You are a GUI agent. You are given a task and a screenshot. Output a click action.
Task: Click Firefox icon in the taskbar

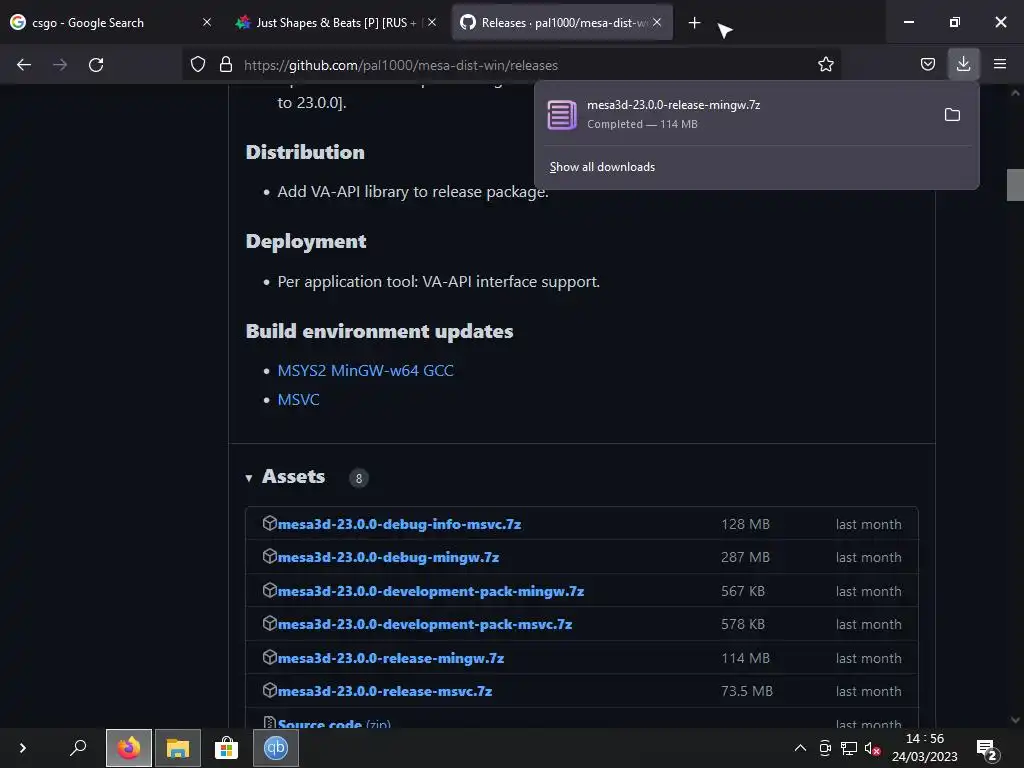pyautogui.click(x=129, y=748)
